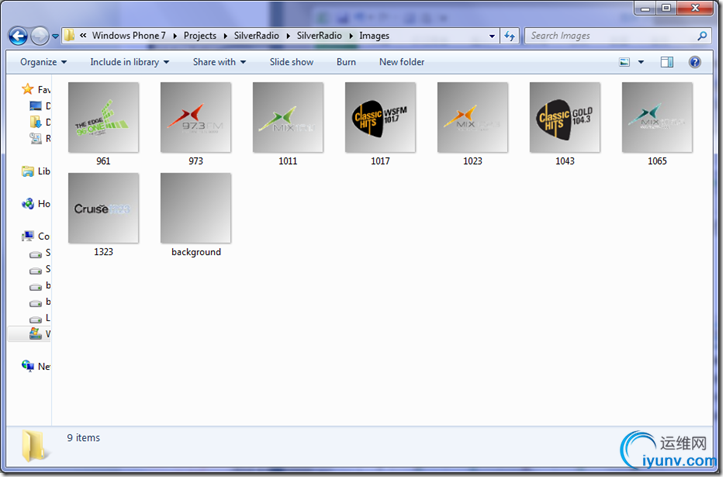
Task: Open Libraries icon in navigation pane
Action: tap(28, 171)
